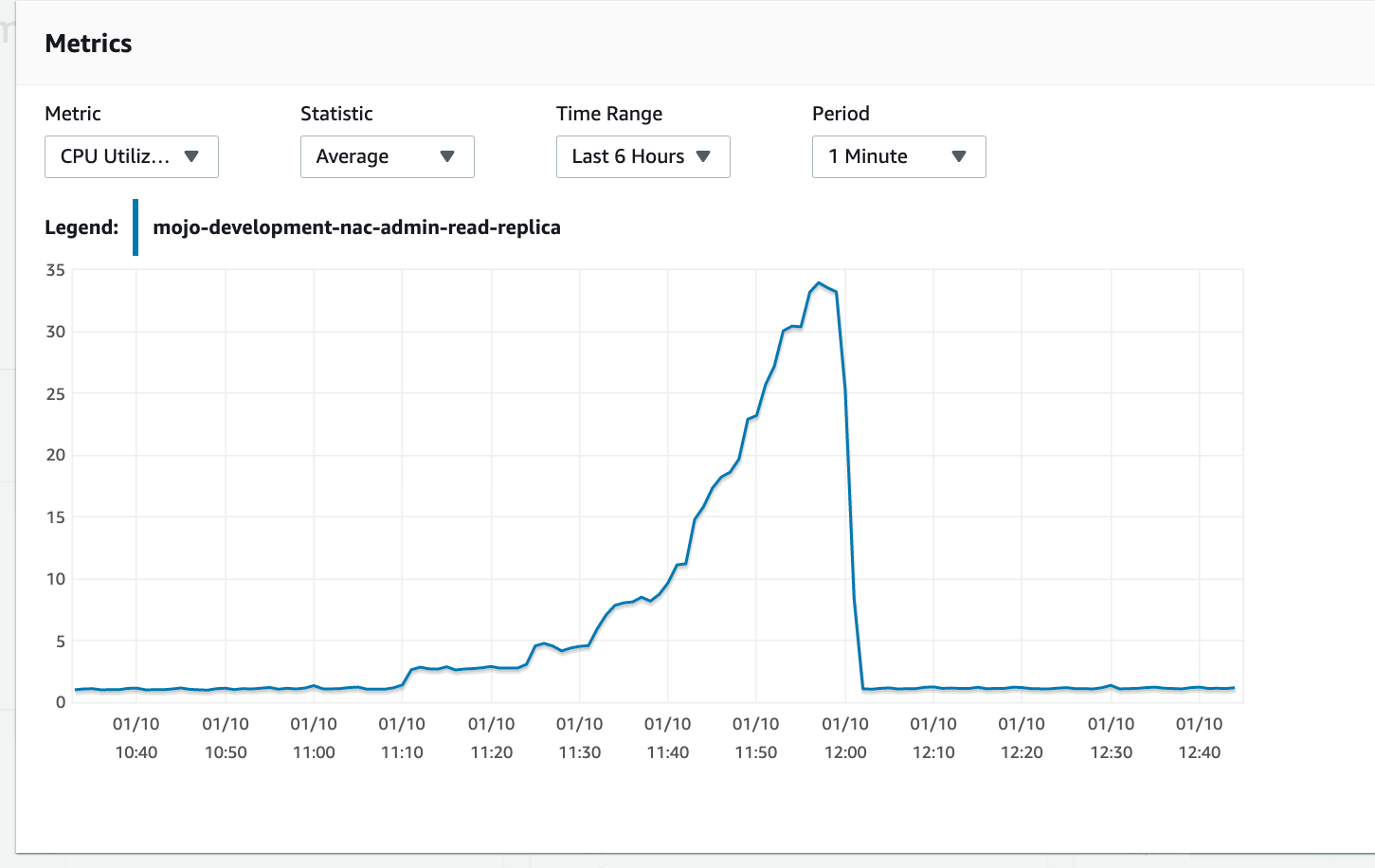
Task: Select the mojo-development-nac-admin-read-replica legend label
Action: [x=356, y=227]
